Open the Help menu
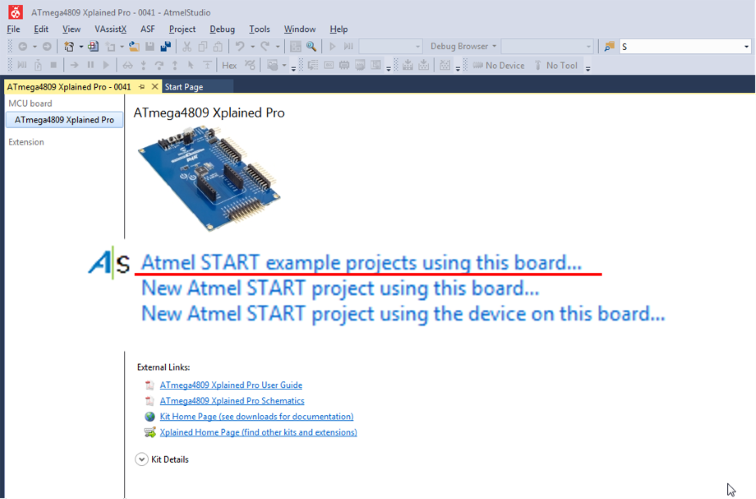 (338, 29)
